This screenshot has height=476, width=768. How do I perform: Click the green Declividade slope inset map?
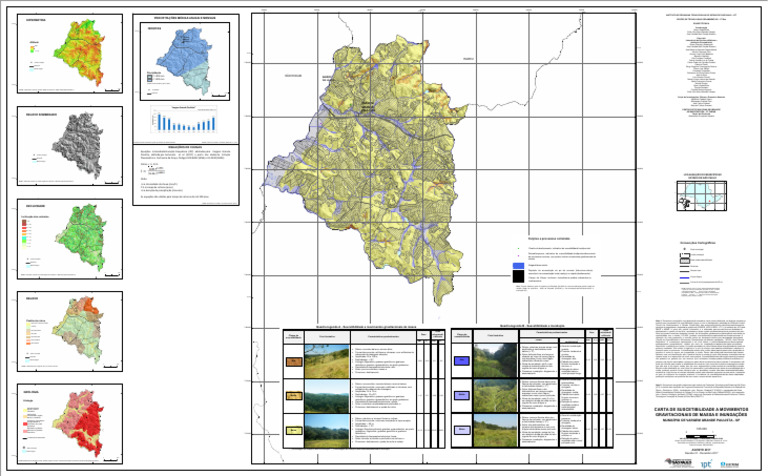pos(70,239)
